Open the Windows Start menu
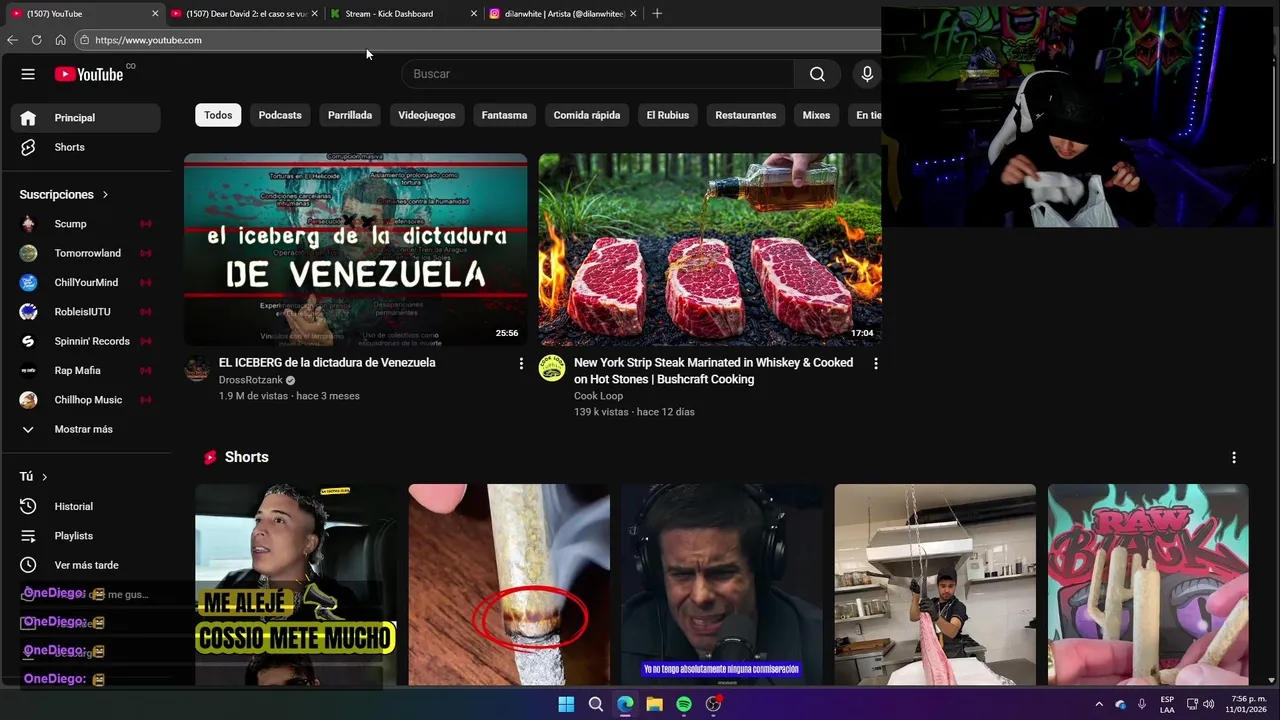Screen dimensions: 1280x720 [566, 704]
